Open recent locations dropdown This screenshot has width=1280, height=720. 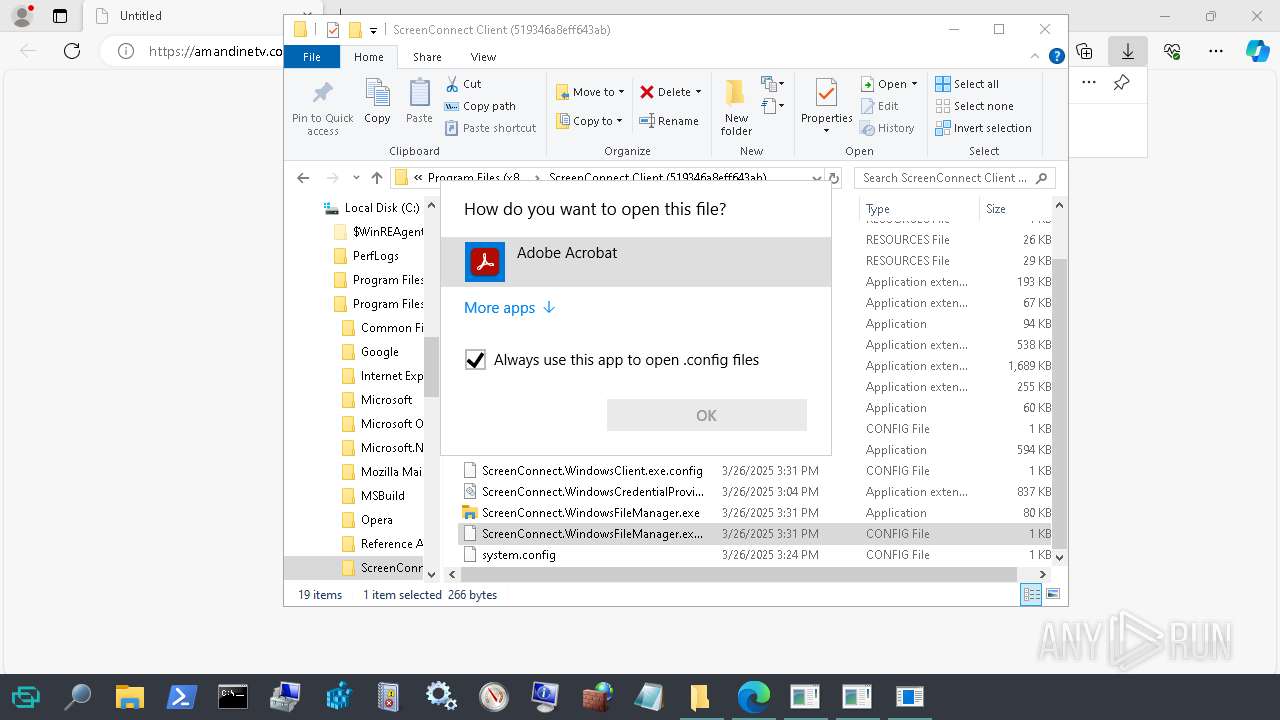point(356,178)
